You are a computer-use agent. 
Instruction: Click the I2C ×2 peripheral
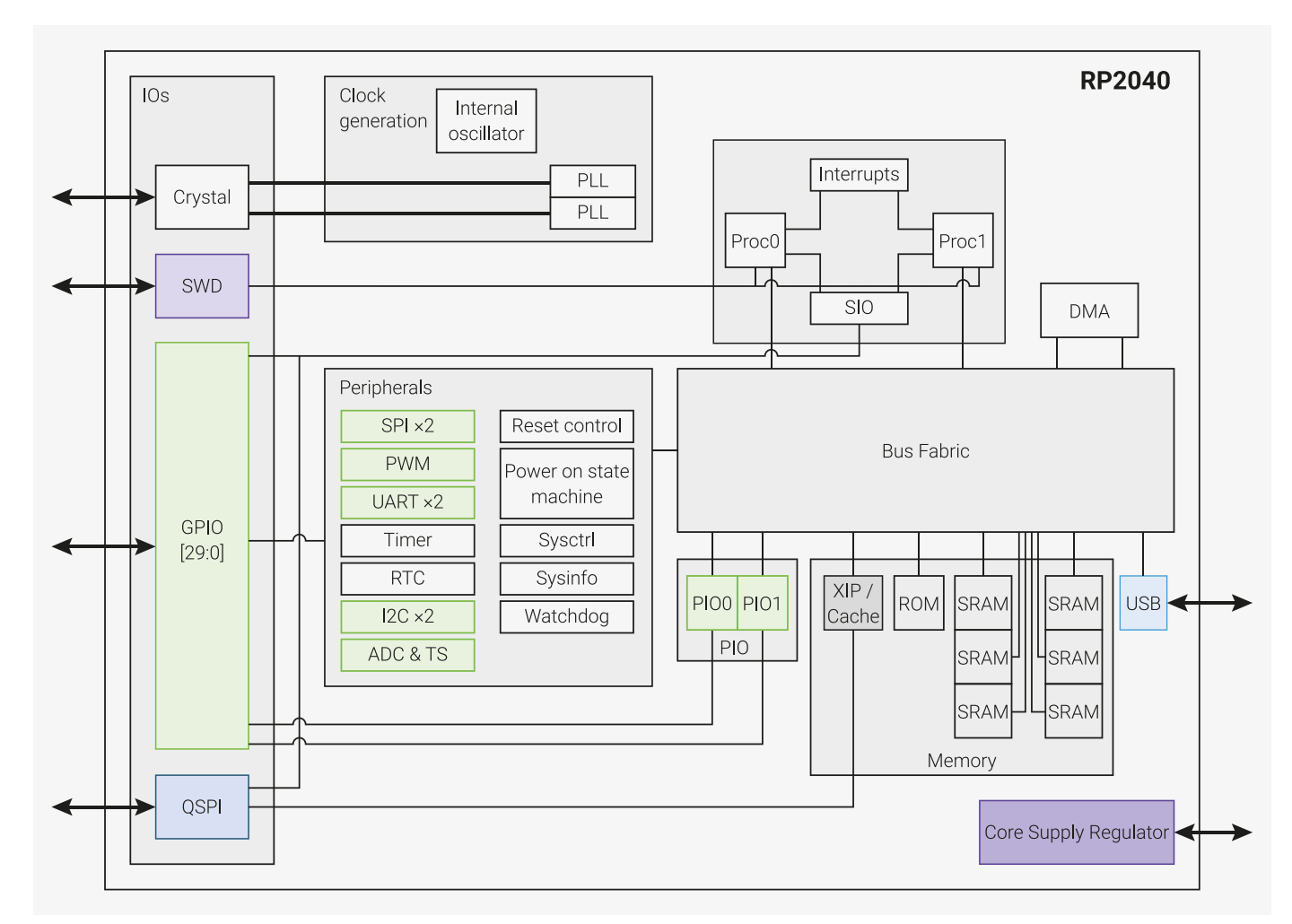tap(407, 616)
